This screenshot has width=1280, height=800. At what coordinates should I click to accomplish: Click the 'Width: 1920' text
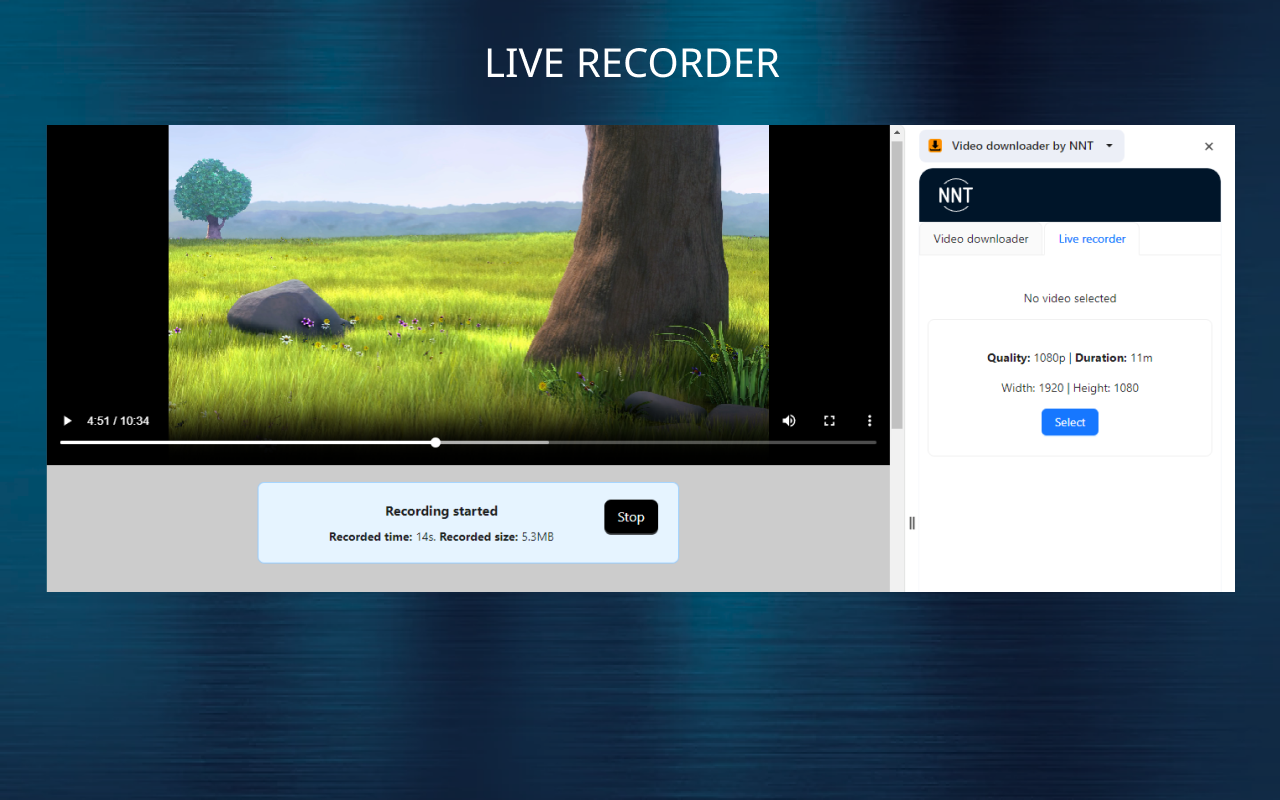[1033, 388]
